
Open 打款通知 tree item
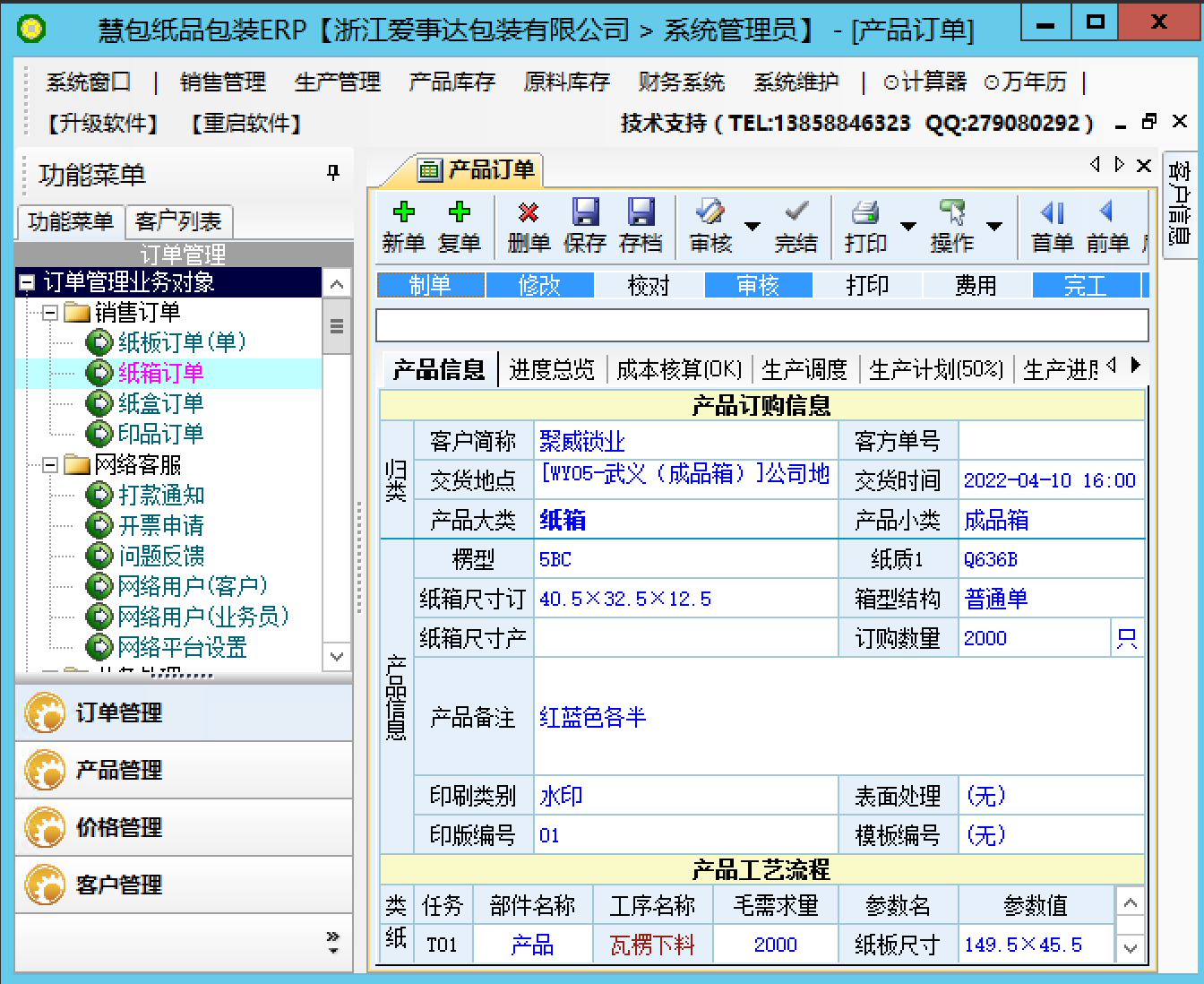pyautogui.click(x=161, y=495)
